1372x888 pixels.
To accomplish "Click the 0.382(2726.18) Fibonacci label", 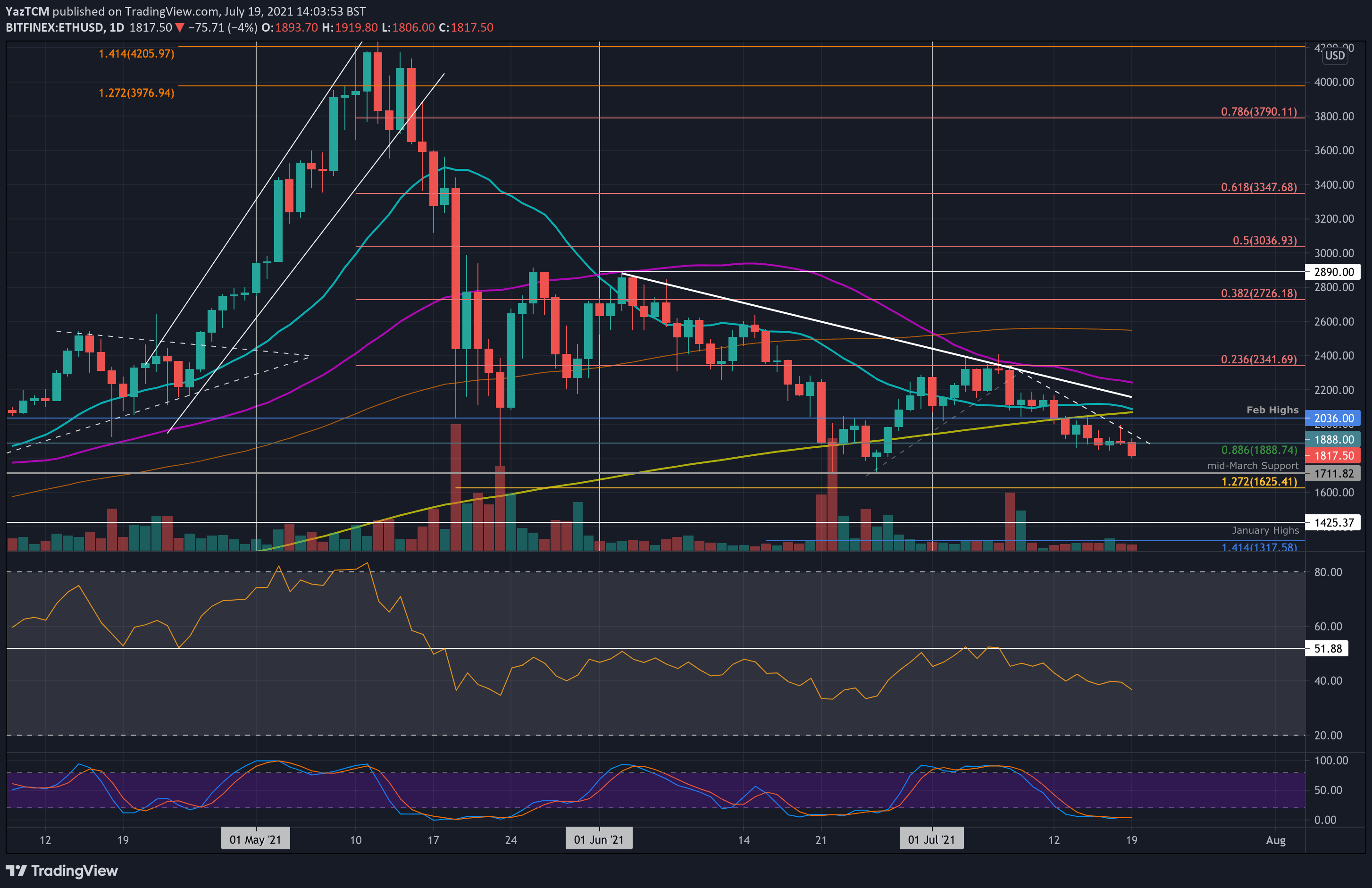I will click(1259, 293).
